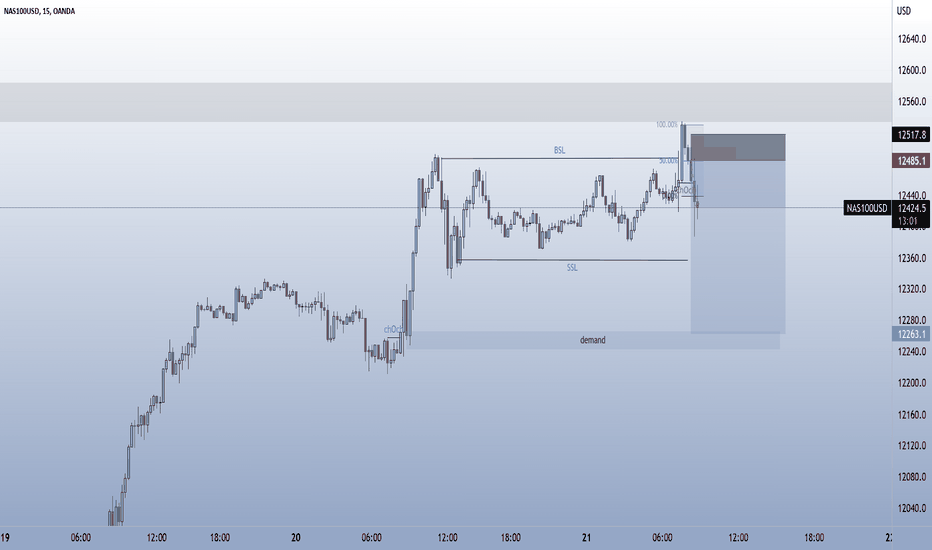Click the 12040.0 price axis level

tap(912, 508)
